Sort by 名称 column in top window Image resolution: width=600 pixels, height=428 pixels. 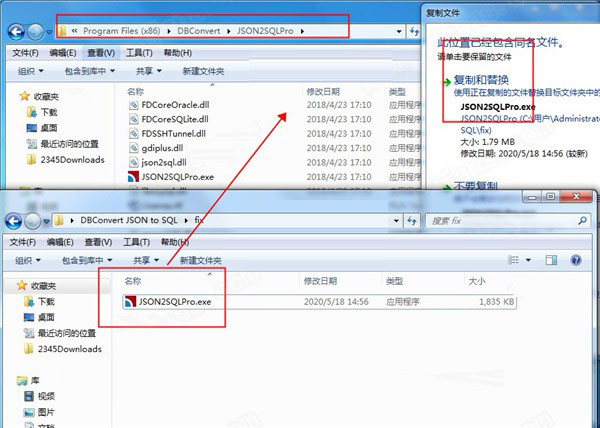135,91
